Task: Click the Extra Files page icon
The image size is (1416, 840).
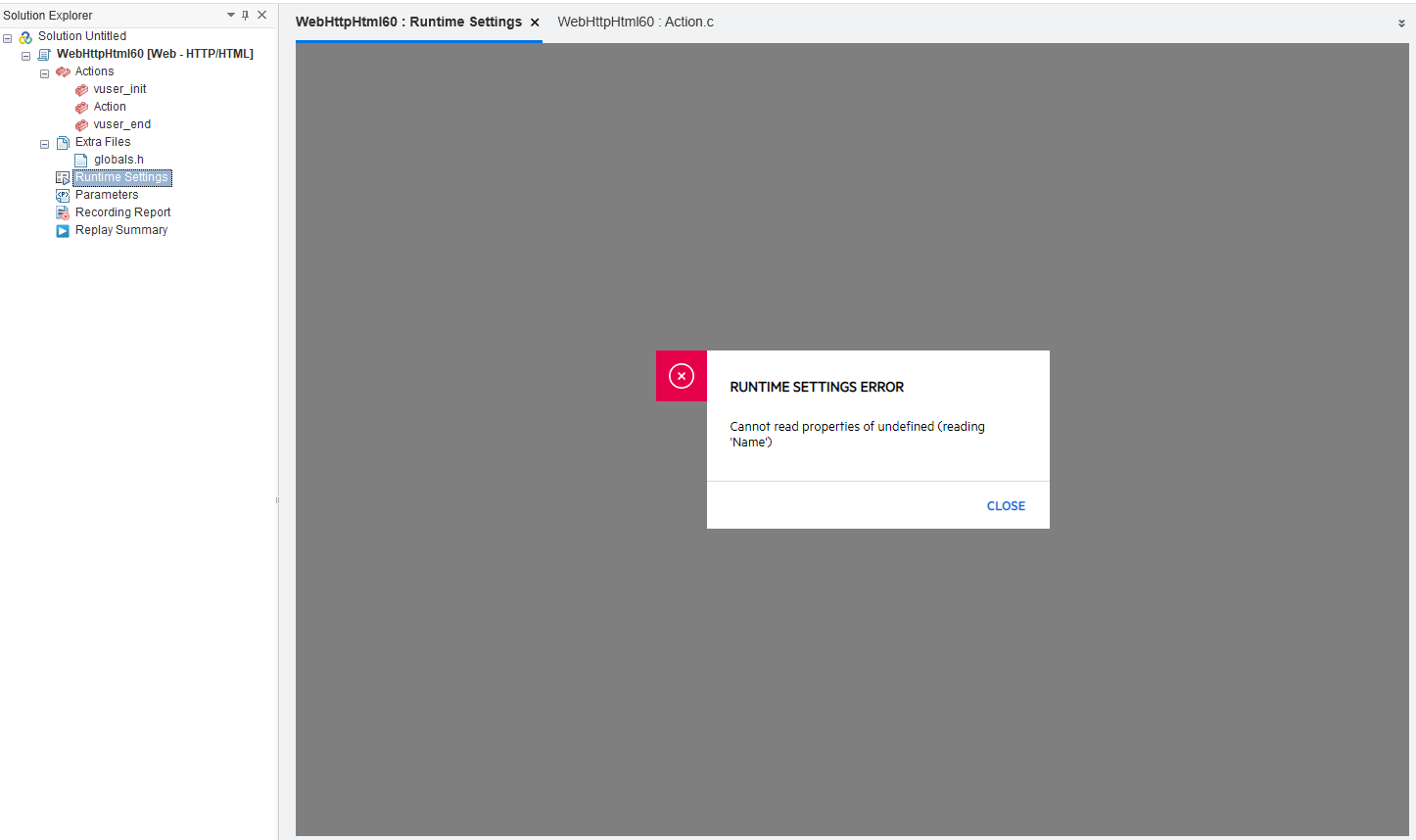Action: (62, 142)
